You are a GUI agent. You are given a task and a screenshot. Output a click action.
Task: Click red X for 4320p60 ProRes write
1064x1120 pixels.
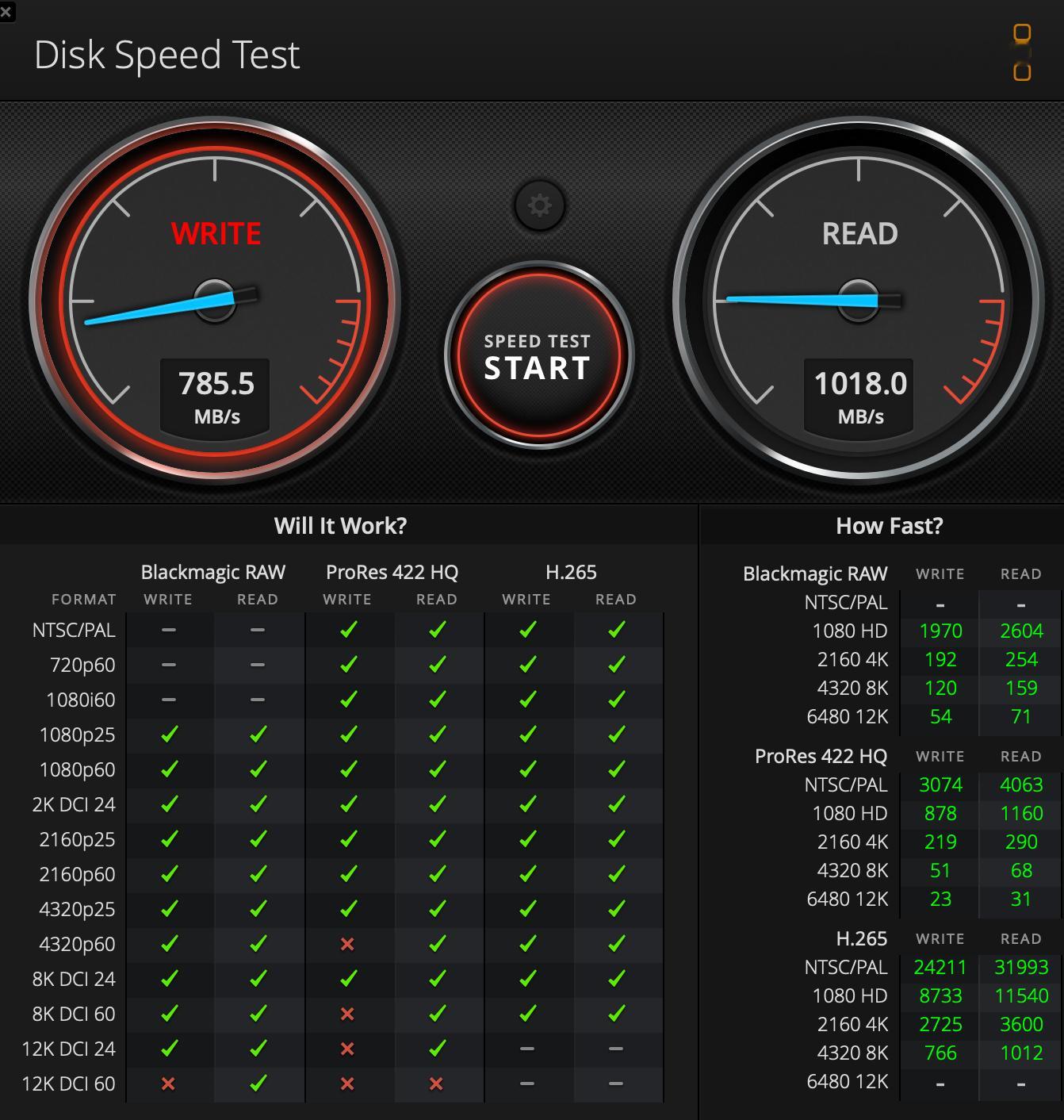pyautogui.click(x=347, y=944)
